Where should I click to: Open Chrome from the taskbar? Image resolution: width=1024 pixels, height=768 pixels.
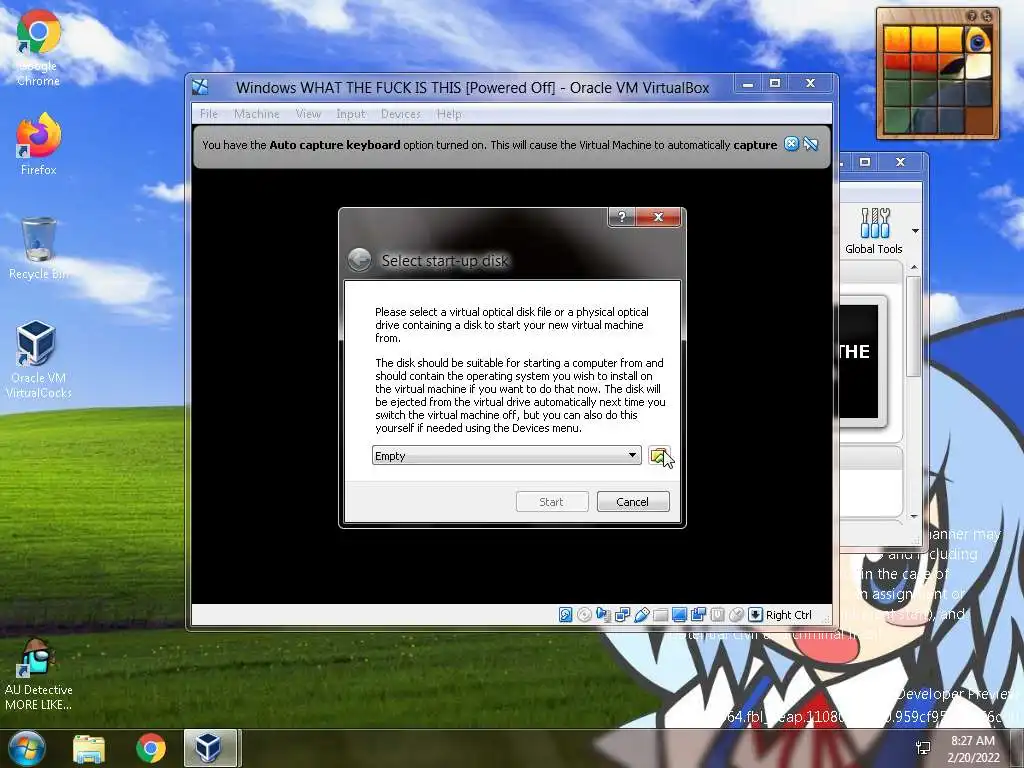151,748
